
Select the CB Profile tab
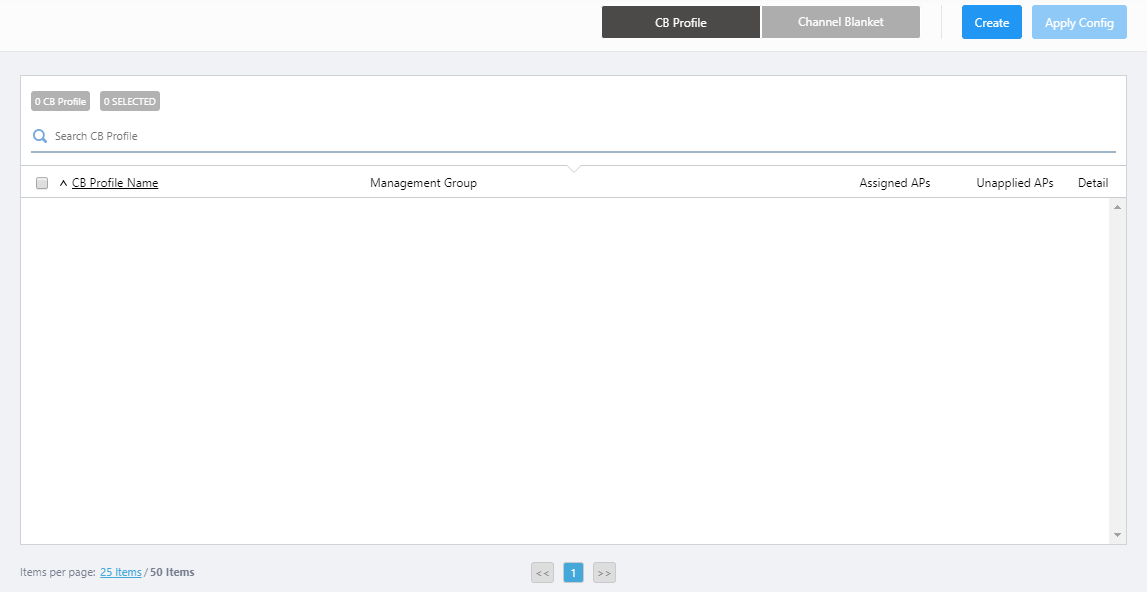coord(680,22)
